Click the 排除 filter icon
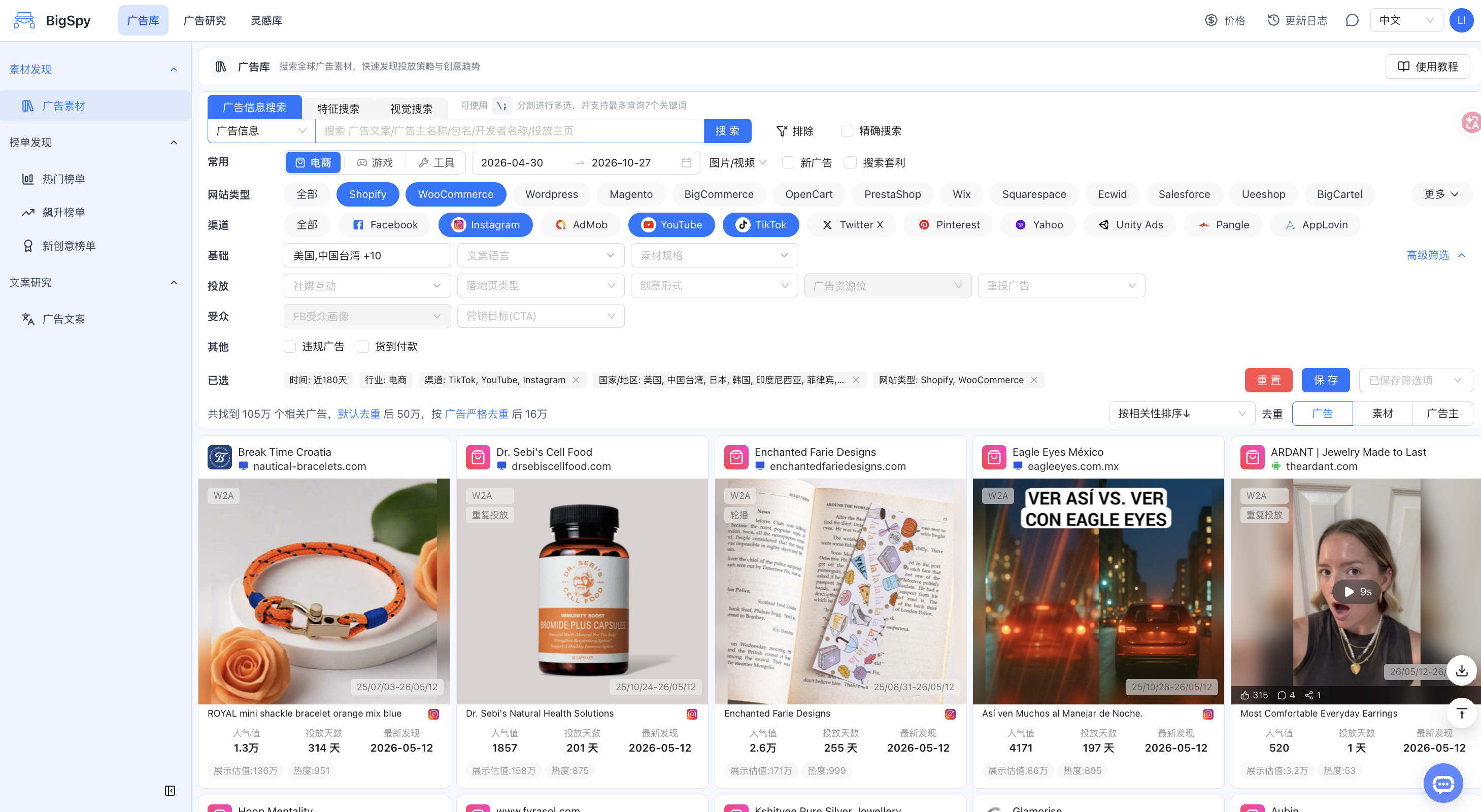 (x=781, y=131)
